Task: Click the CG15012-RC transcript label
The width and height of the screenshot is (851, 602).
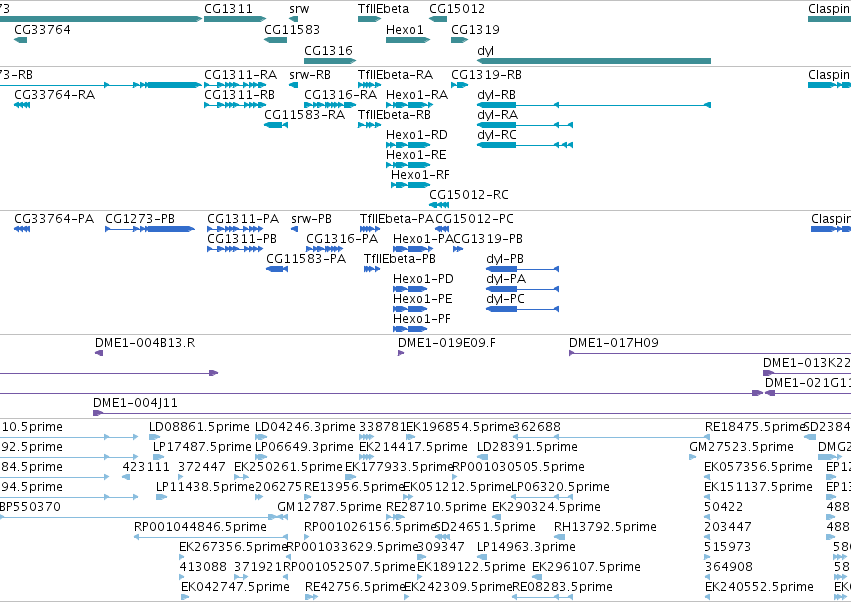Action: [x=469, y=194]
